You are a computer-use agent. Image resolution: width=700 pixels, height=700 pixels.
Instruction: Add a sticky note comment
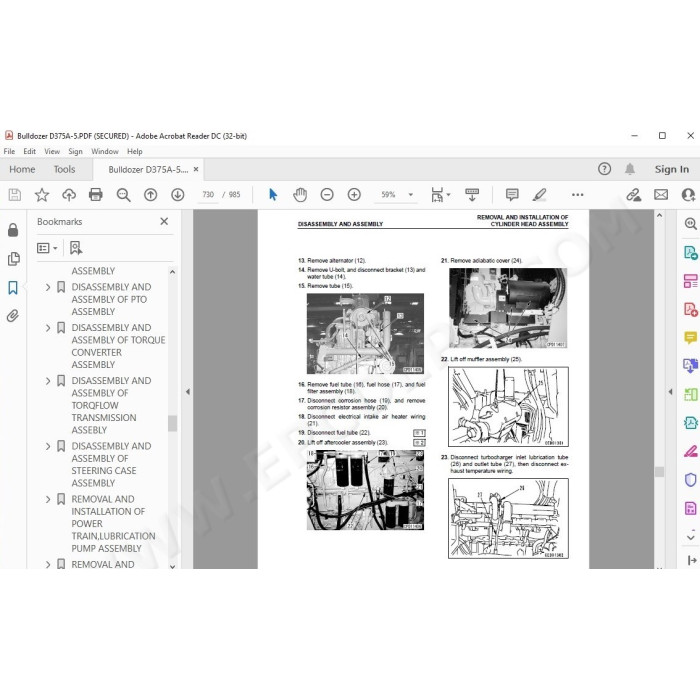[x=512, y=195]
